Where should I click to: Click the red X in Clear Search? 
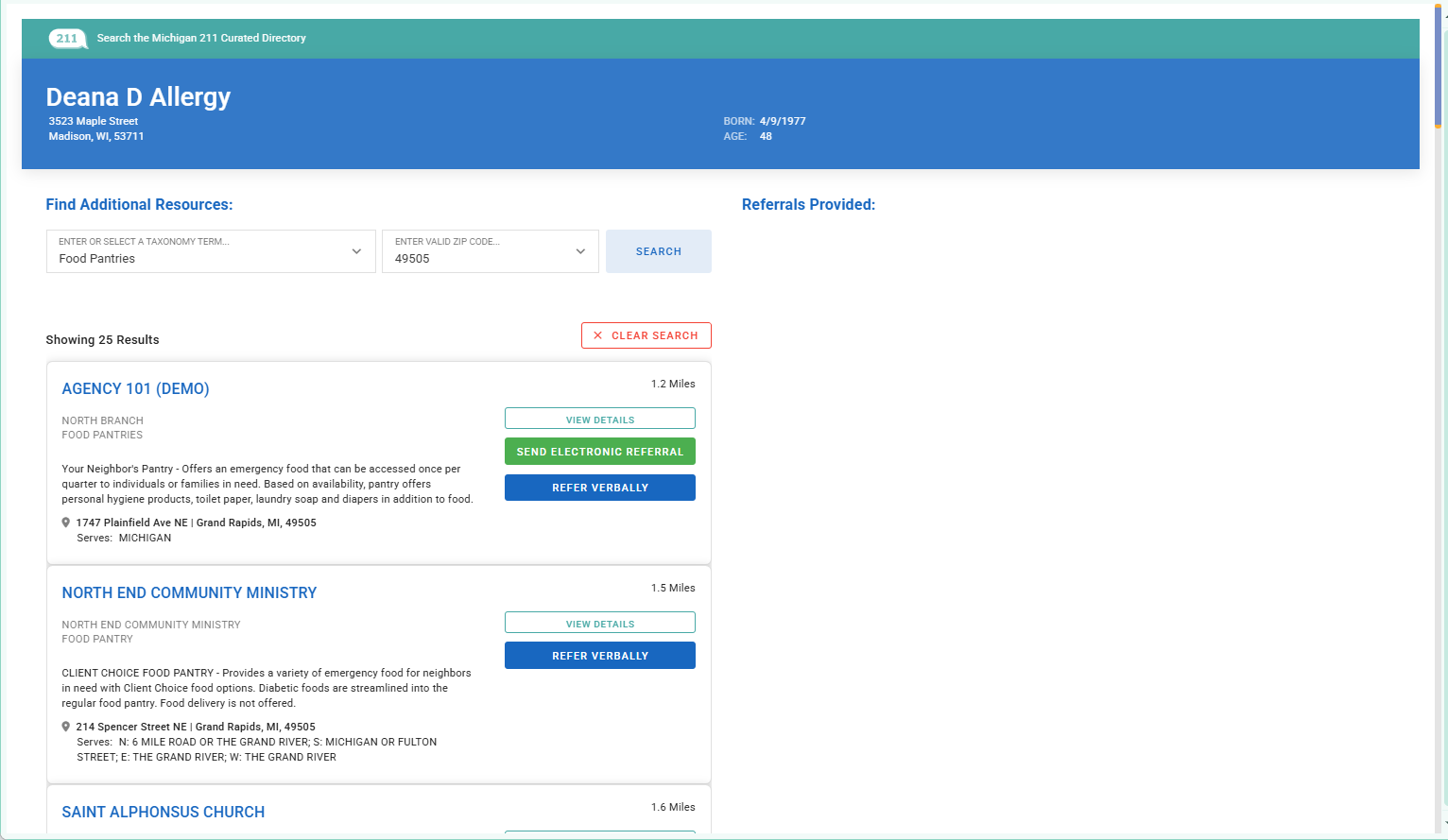(597, 335)
